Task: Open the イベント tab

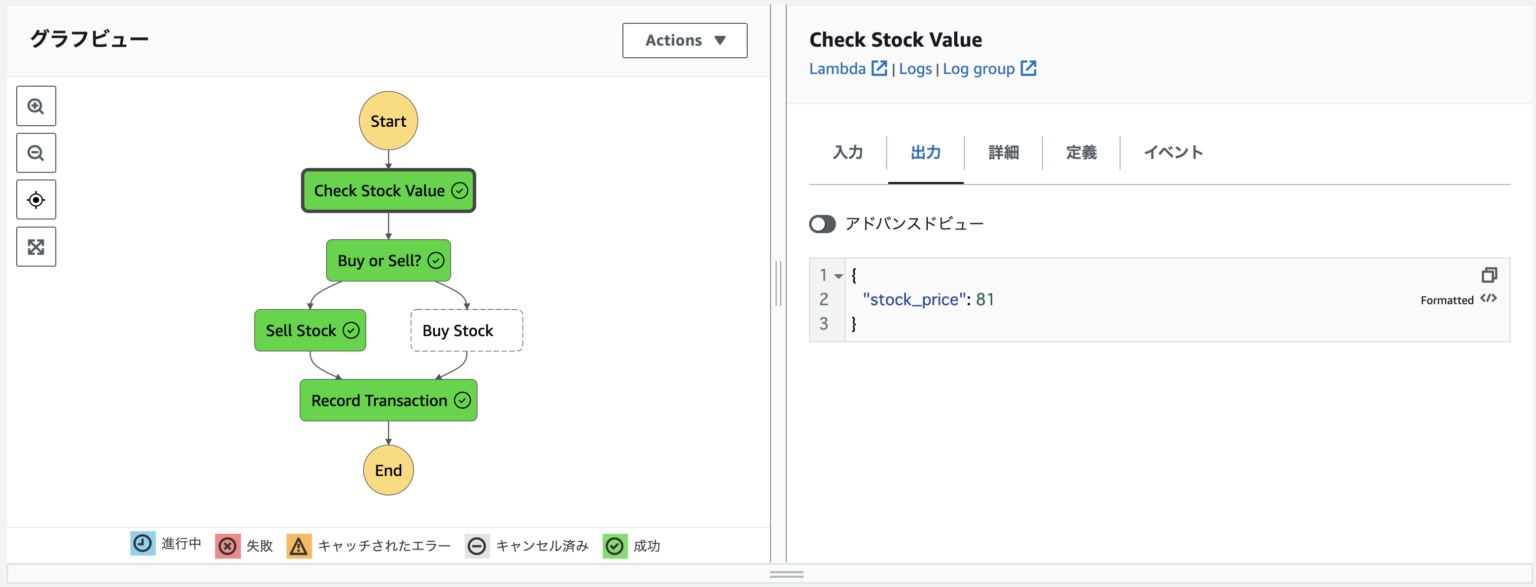Action: [x=1171, y=152]
